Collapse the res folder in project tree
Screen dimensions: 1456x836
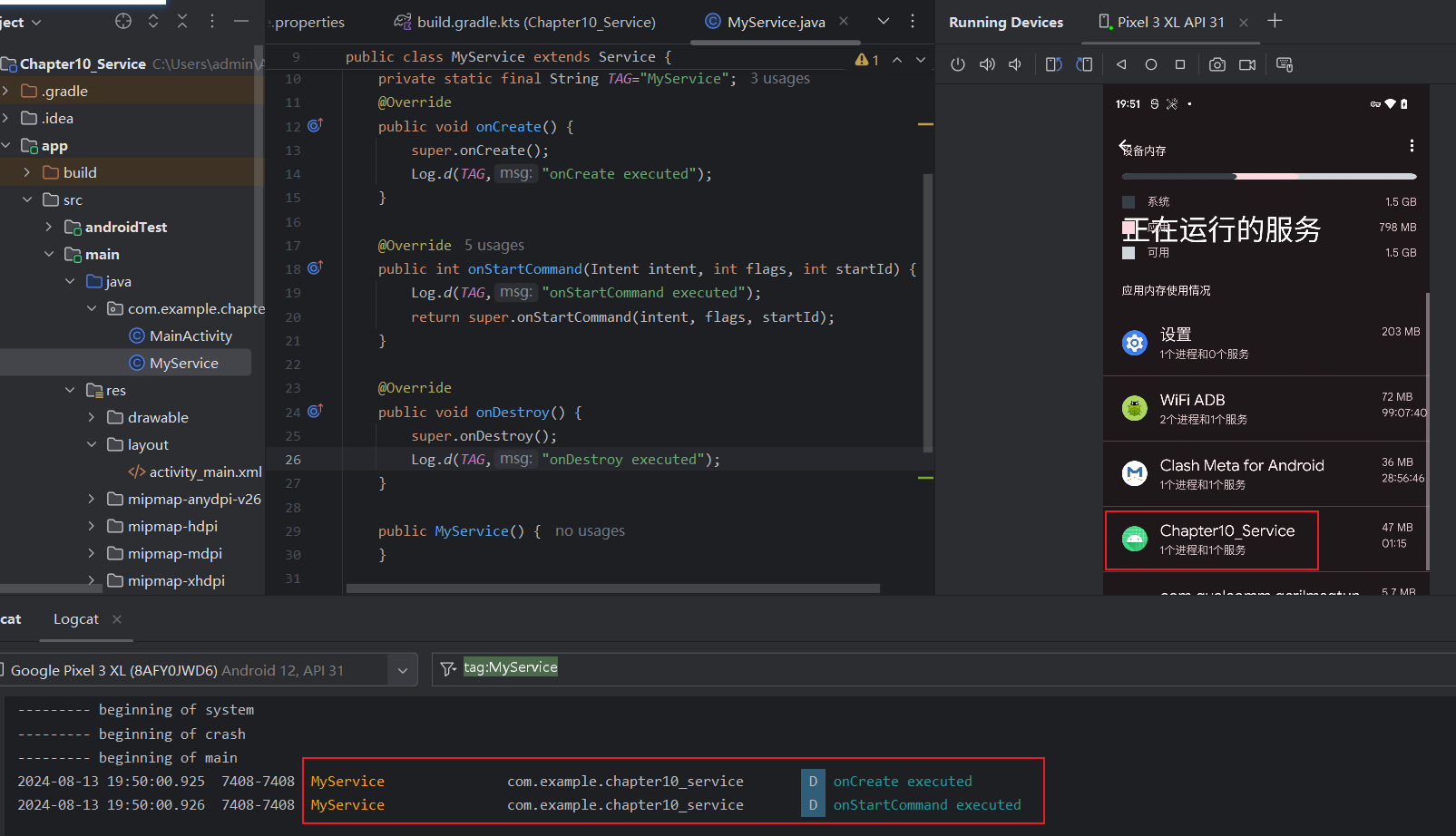tap(71, 390)
